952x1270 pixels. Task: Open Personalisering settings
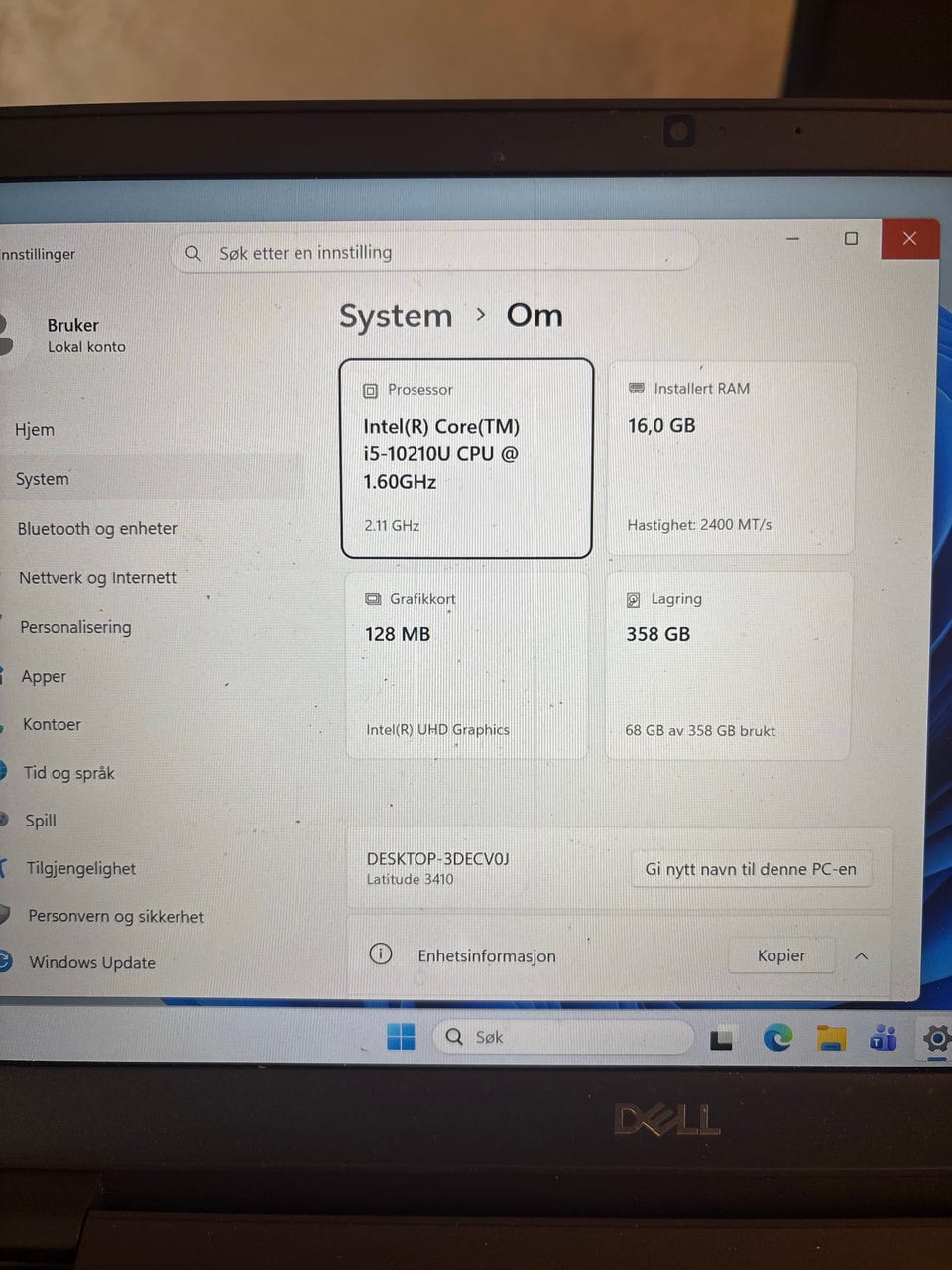[x=75, y=627]
